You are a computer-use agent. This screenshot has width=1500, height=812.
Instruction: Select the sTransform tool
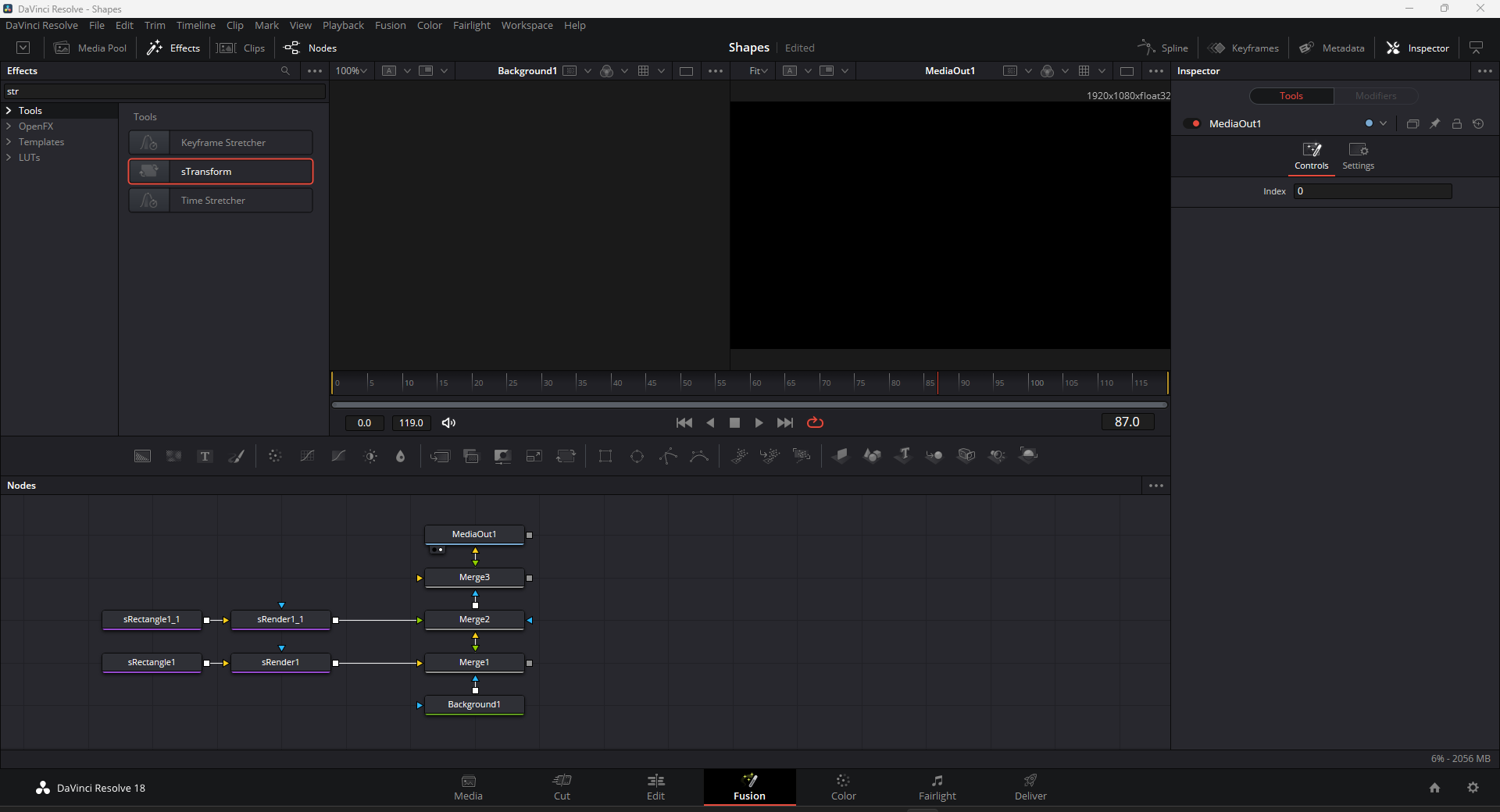[x=220, y=172]
